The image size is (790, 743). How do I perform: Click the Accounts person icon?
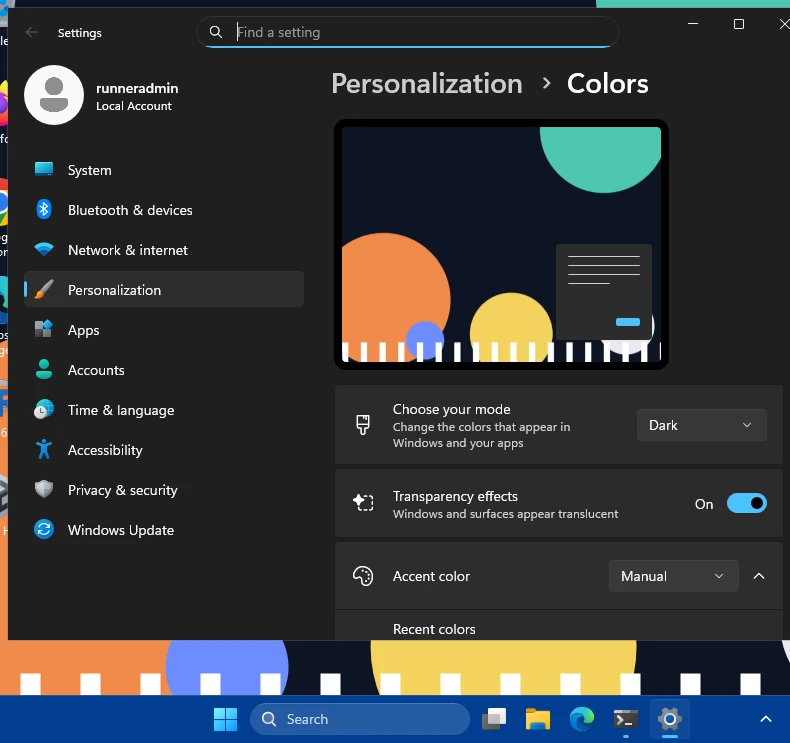point(44,369)
